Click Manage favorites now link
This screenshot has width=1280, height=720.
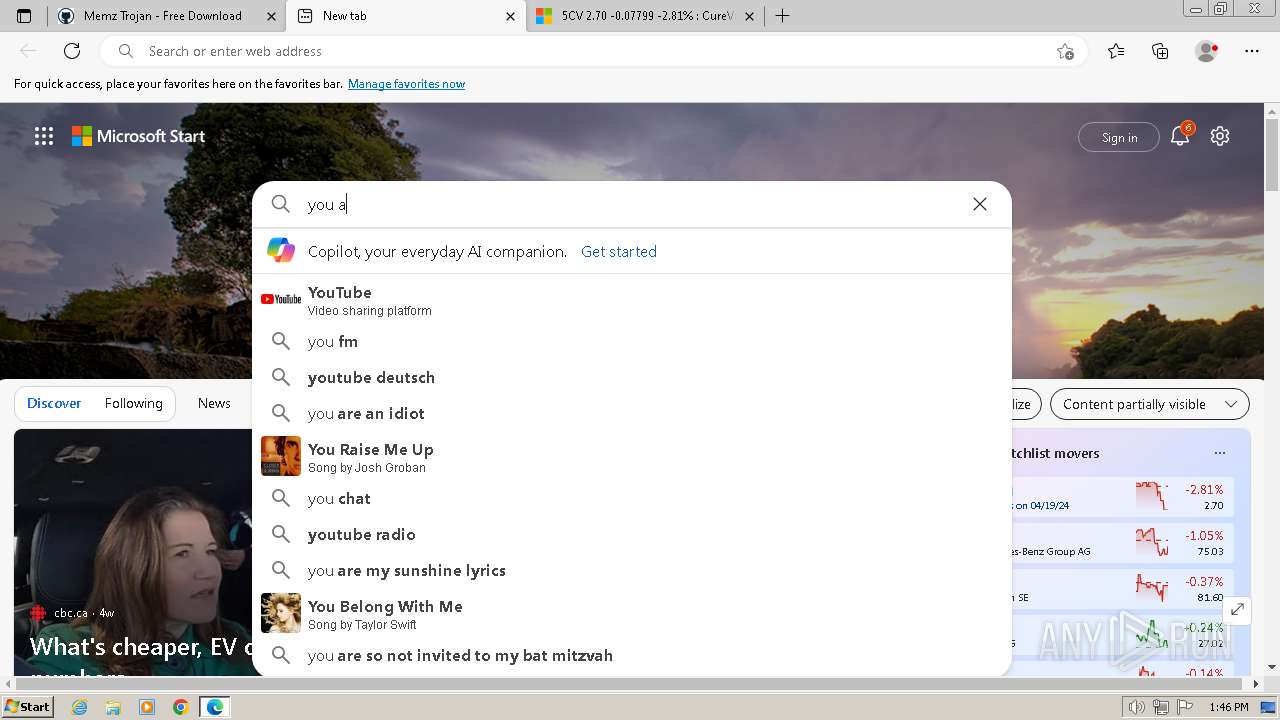click(406, 84)
